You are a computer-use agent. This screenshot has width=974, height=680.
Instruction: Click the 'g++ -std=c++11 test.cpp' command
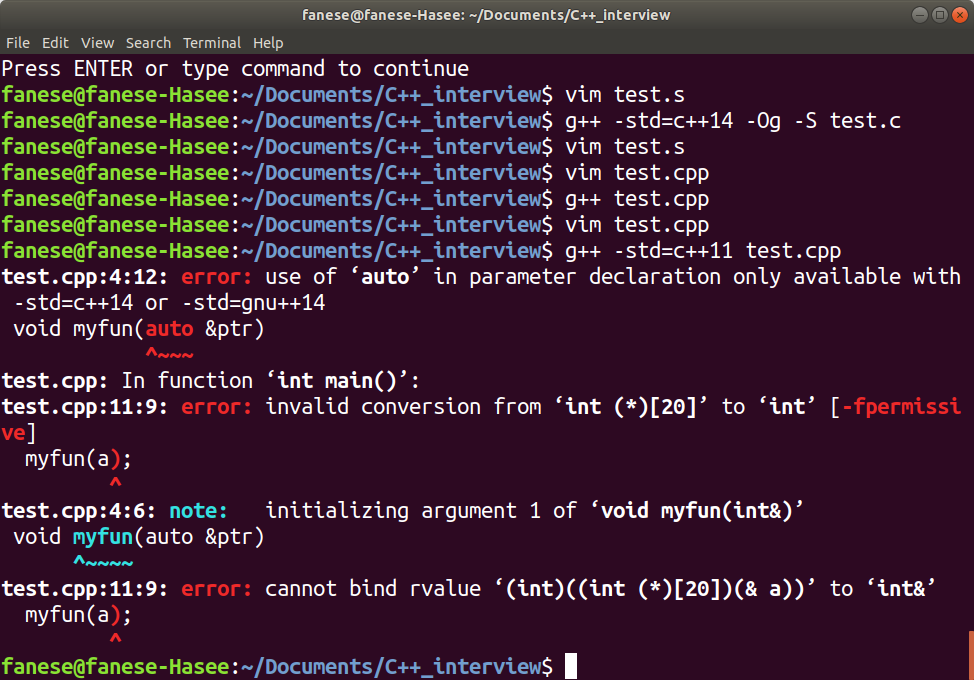(703, 251)
